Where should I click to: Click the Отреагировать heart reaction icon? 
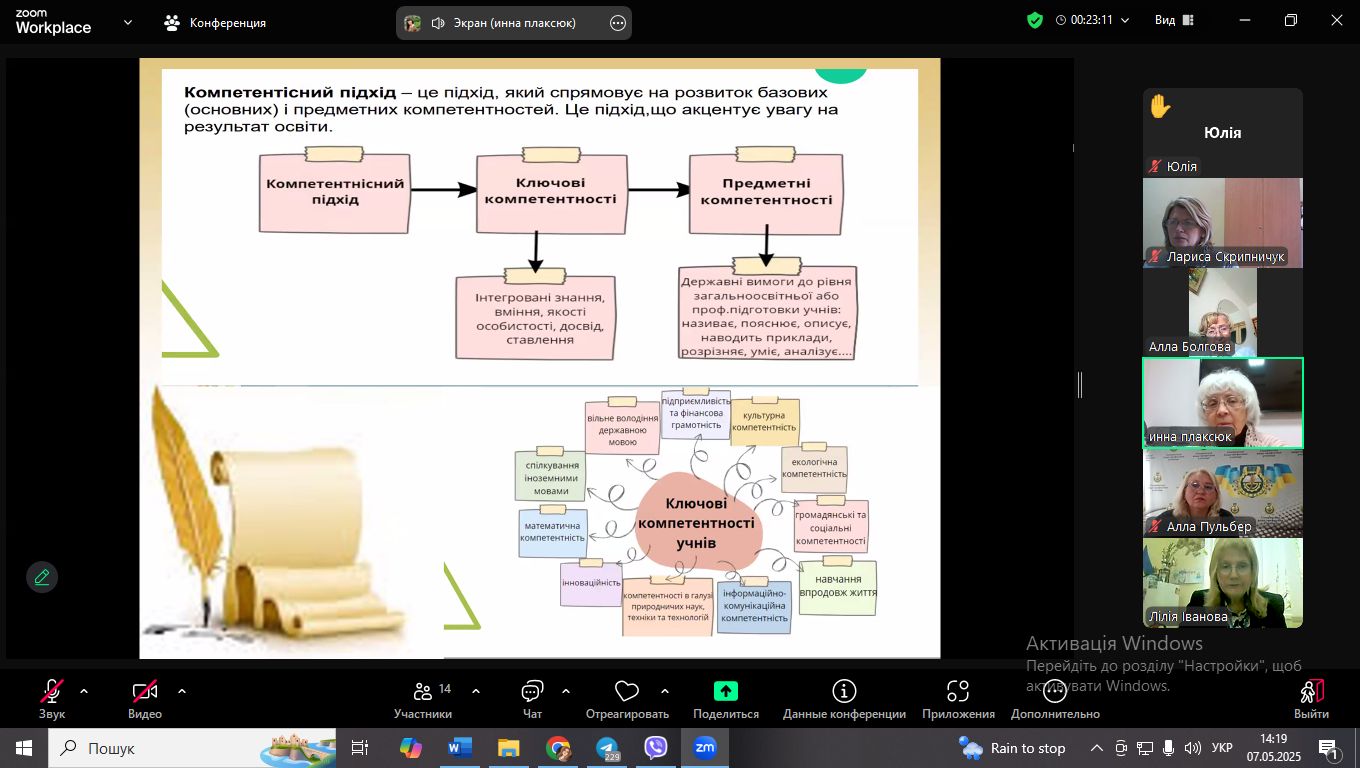click(x=627, y=699)
